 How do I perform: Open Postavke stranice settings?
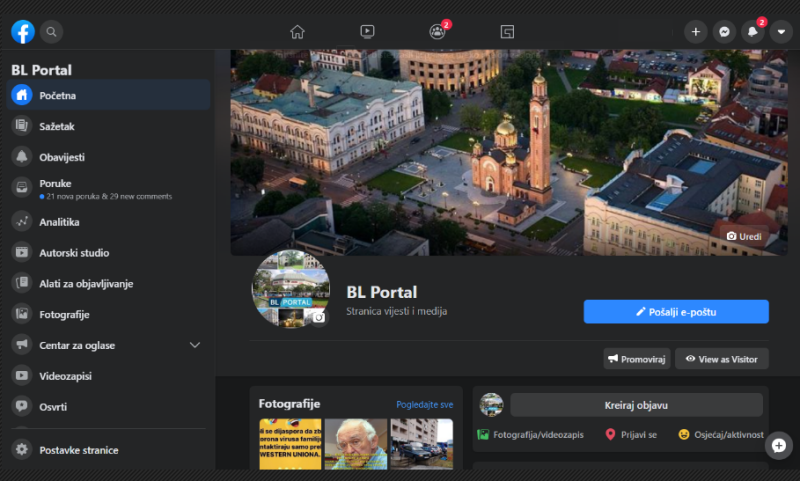(78, 450)
